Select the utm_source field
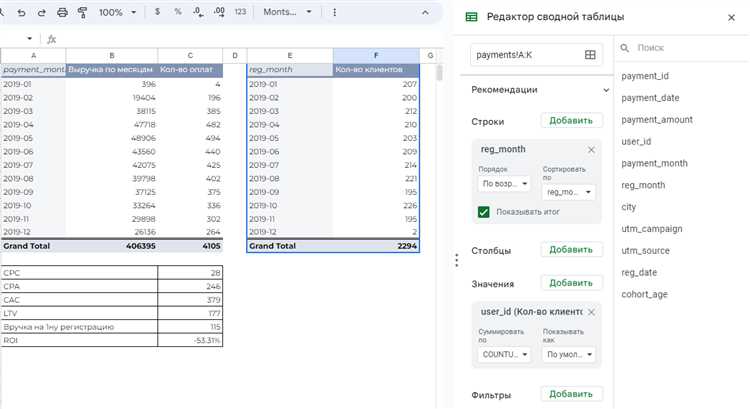Image resolution: width=750 pixels, height=409 pixels. [x=645, y=251]
